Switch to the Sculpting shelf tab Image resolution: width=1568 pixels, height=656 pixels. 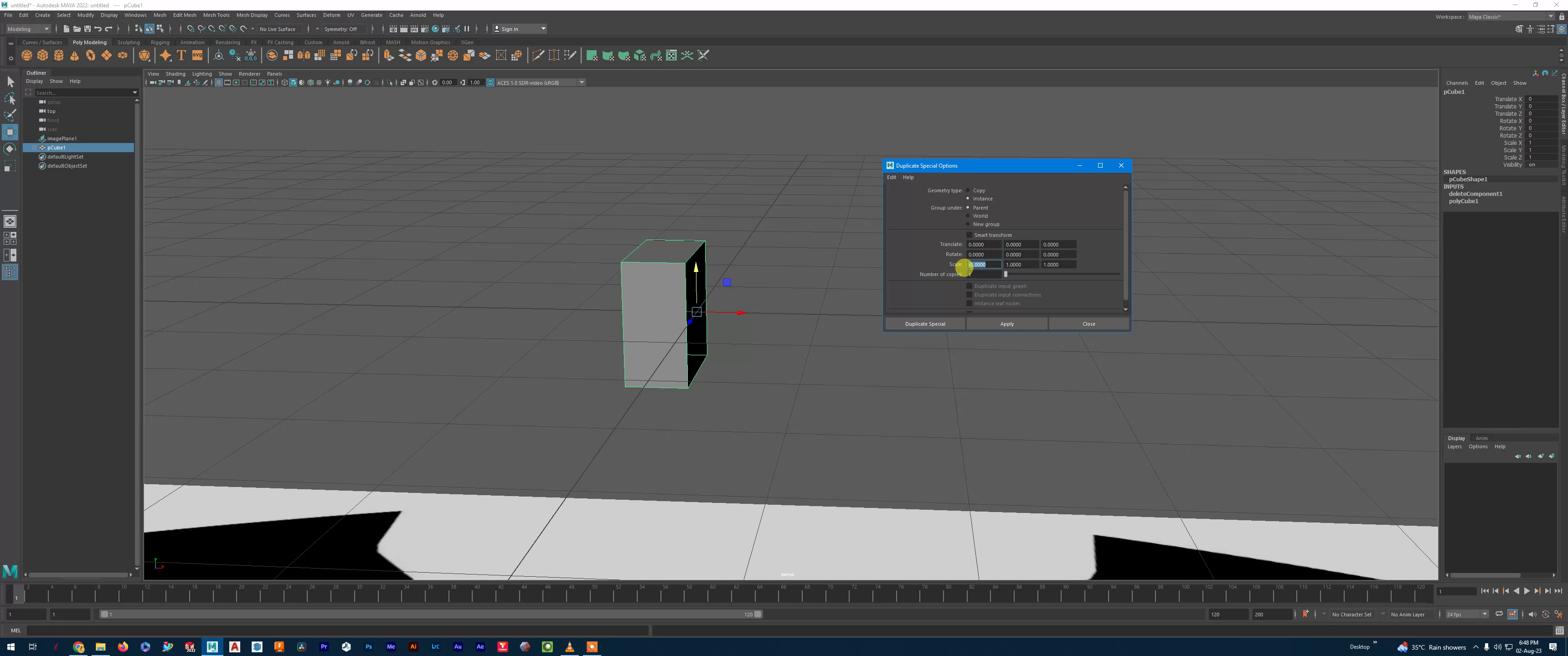[x=129, y=43]
